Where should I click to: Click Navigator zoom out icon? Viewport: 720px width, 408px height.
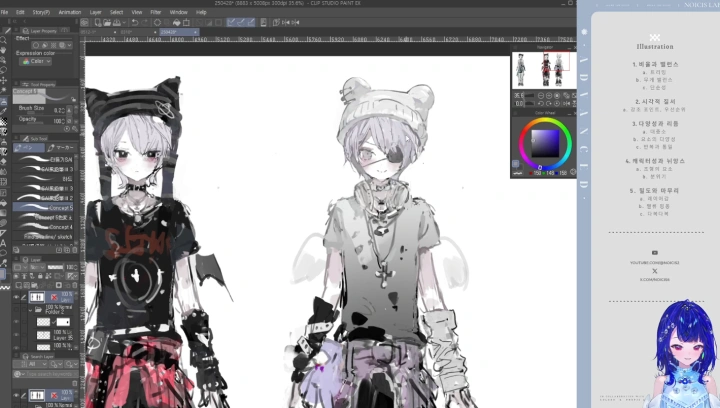pos(540,95)
